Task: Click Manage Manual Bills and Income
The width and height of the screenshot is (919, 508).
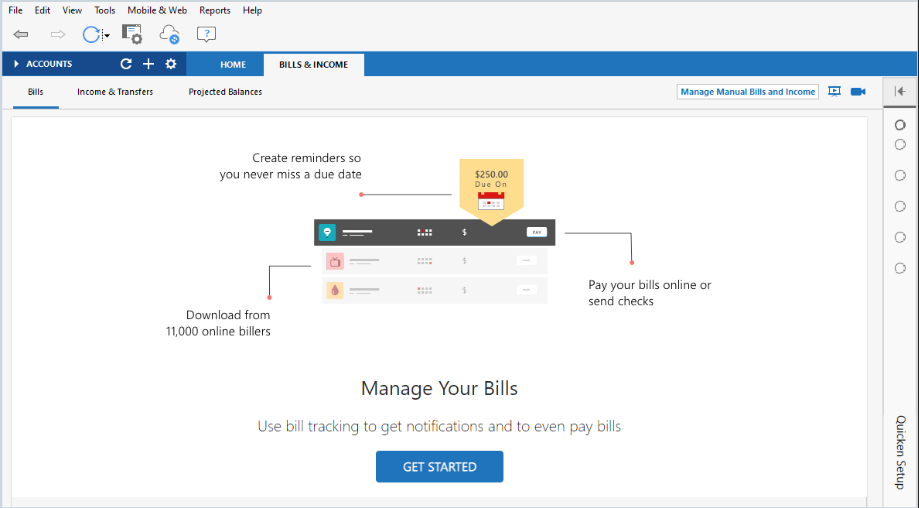Action: point(747,92)
